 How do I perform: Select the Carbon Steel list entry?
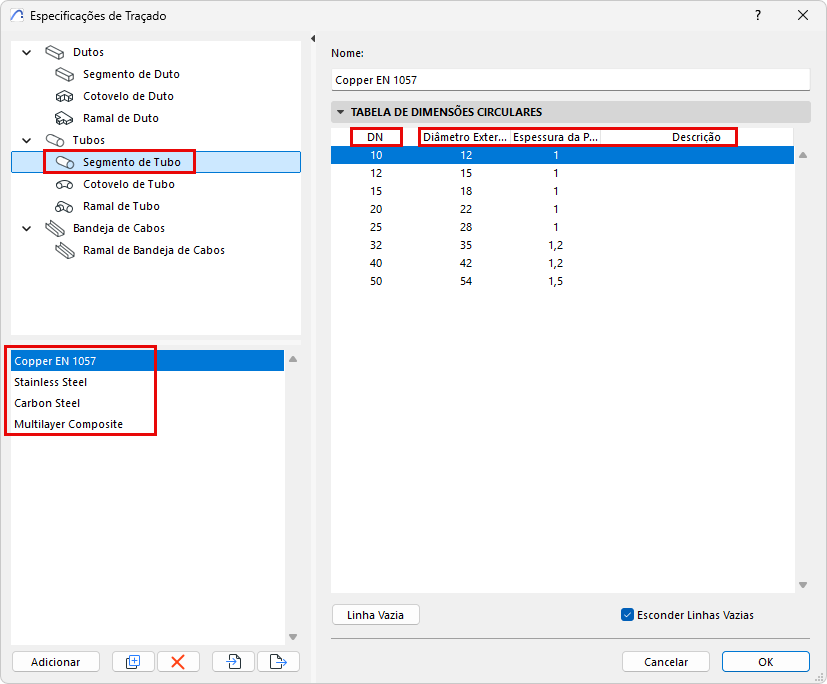(147, 403)
